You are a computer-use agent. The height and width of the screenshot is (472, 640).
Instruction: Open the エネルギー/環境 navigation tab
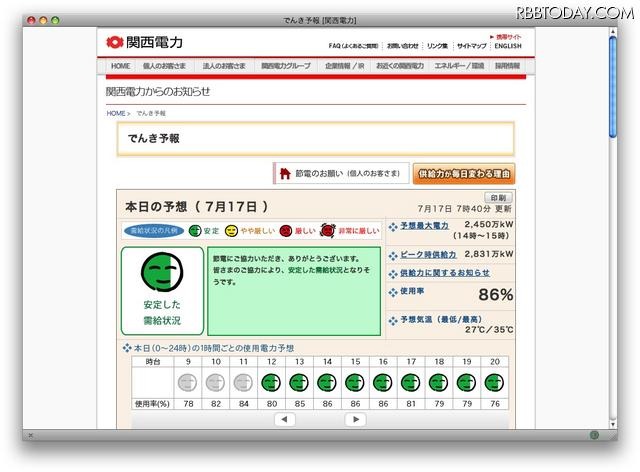(459, 66)
